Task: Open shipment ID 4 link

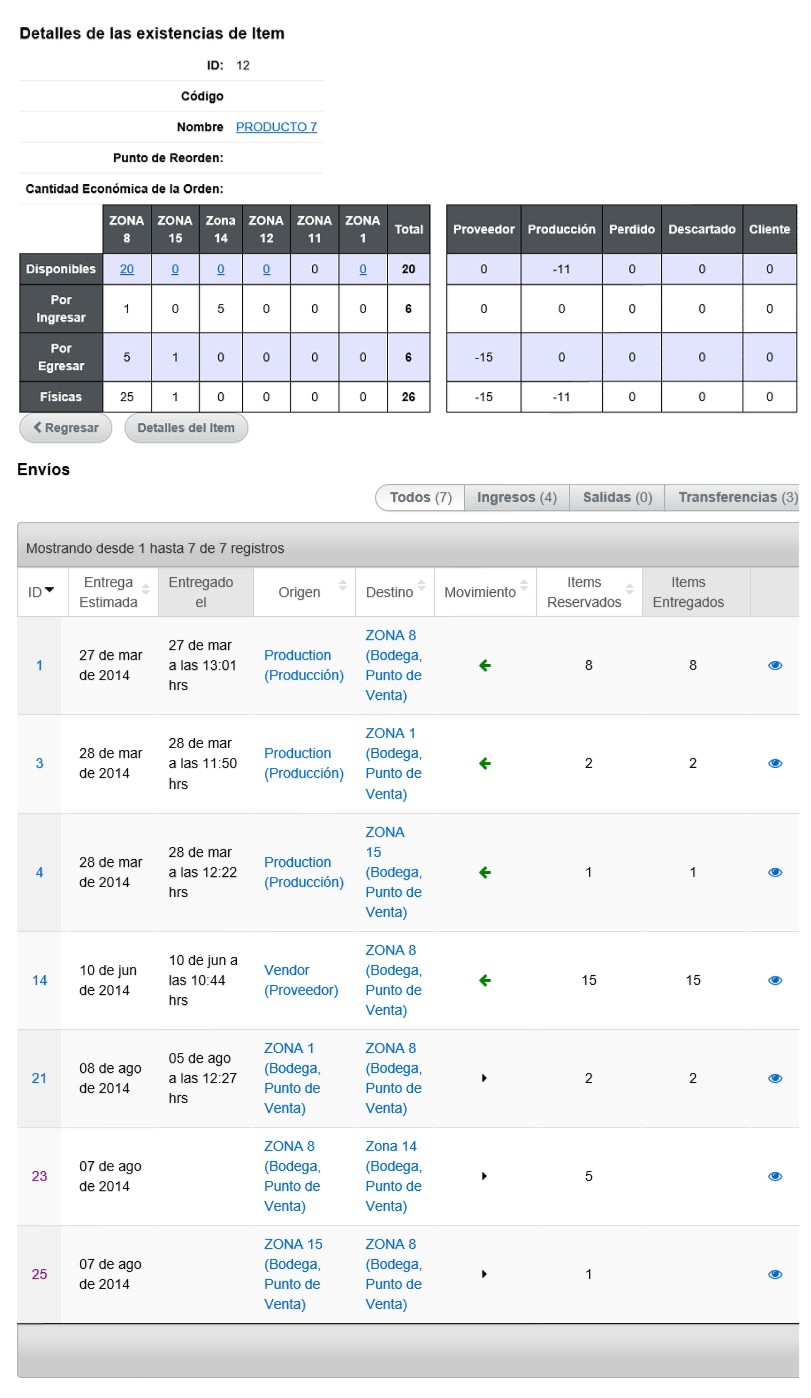Action: pyautogui.click(x=39, y=872)
